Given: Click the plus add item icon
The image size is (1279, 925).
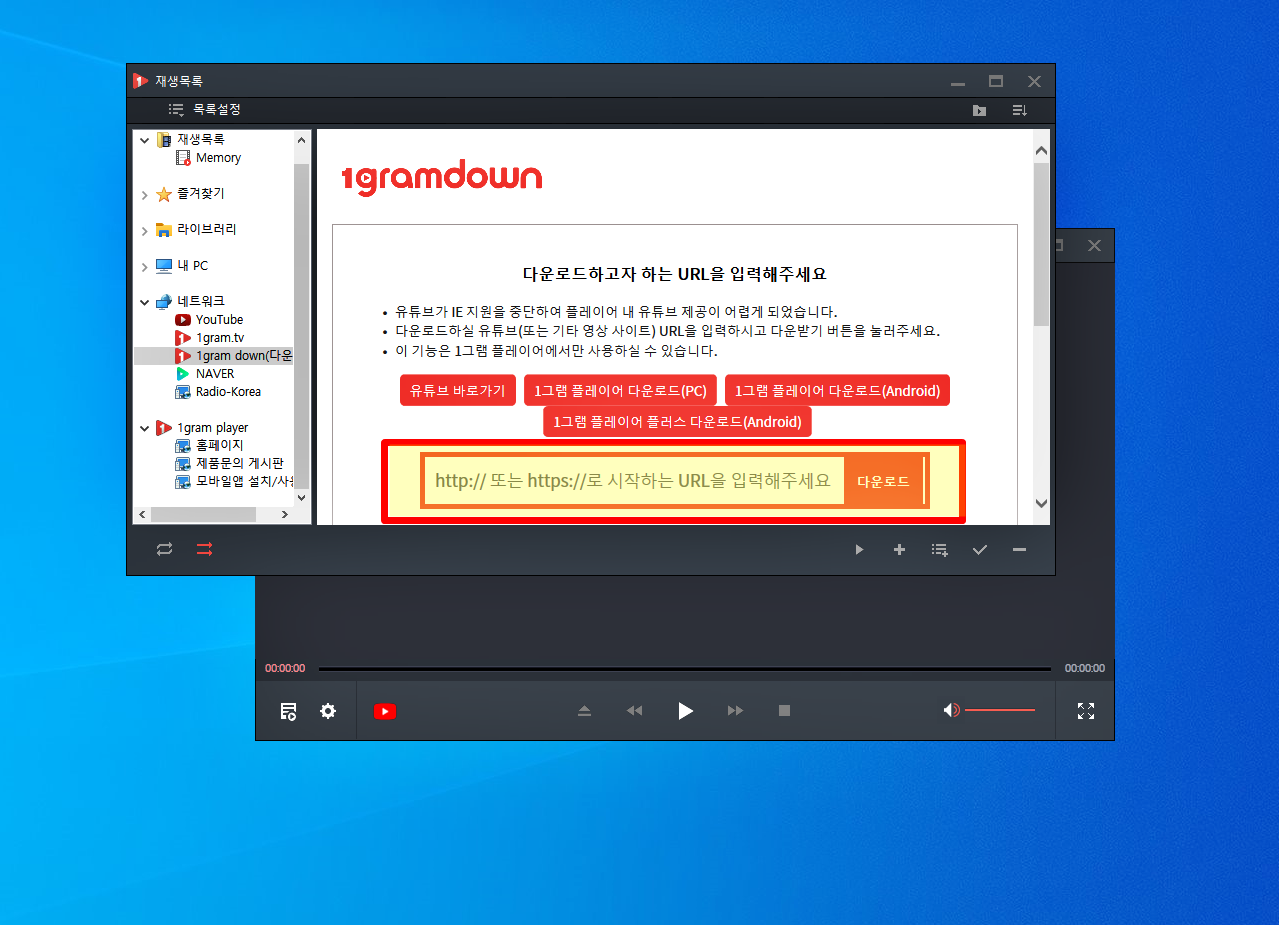Looking at the screenshot, I should pos(899,549).
